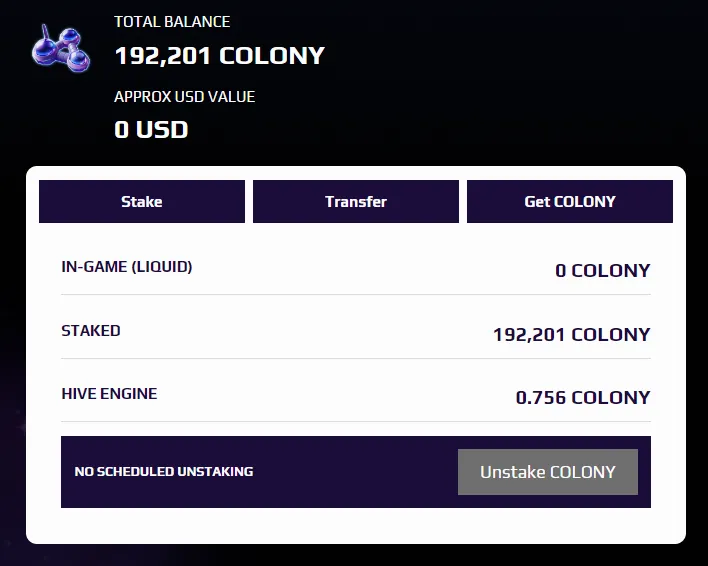Click the COLONY token molecule icon
This screenshot has width=708, height=566.
tap(61, 49)
